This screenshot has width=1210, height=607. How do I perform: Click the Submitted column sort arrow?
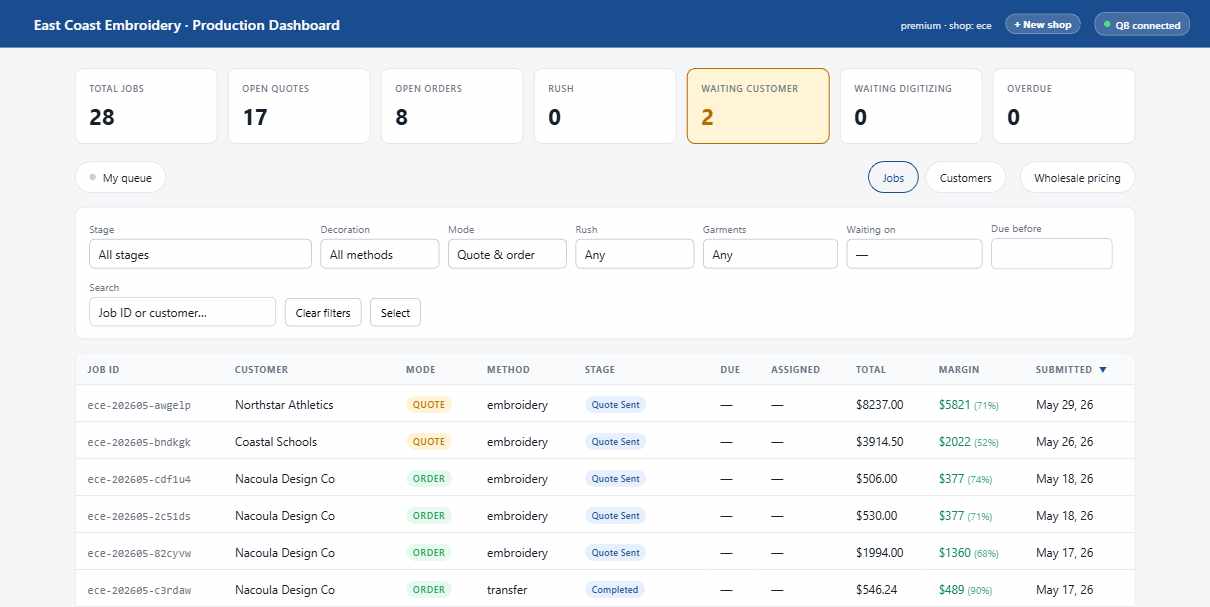[x=1103, y=370]
